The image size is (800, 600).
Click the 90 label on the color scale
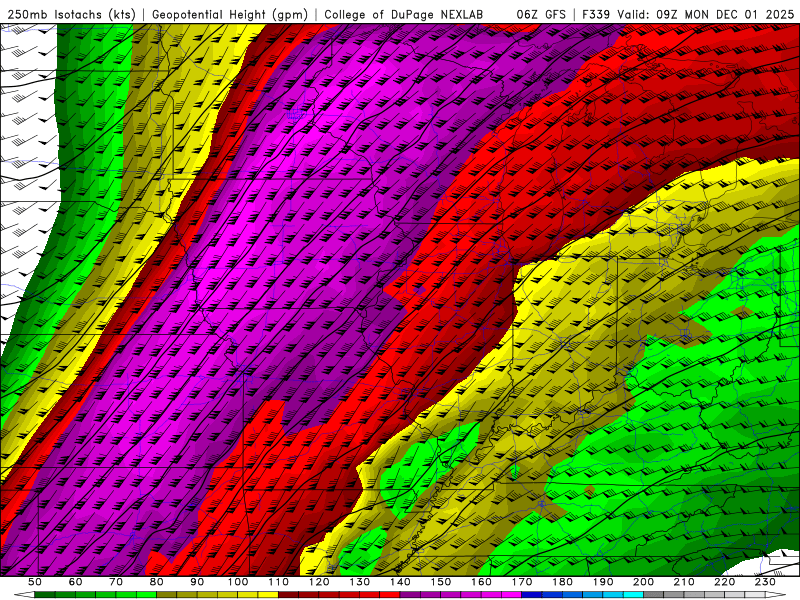pos(197,582)
